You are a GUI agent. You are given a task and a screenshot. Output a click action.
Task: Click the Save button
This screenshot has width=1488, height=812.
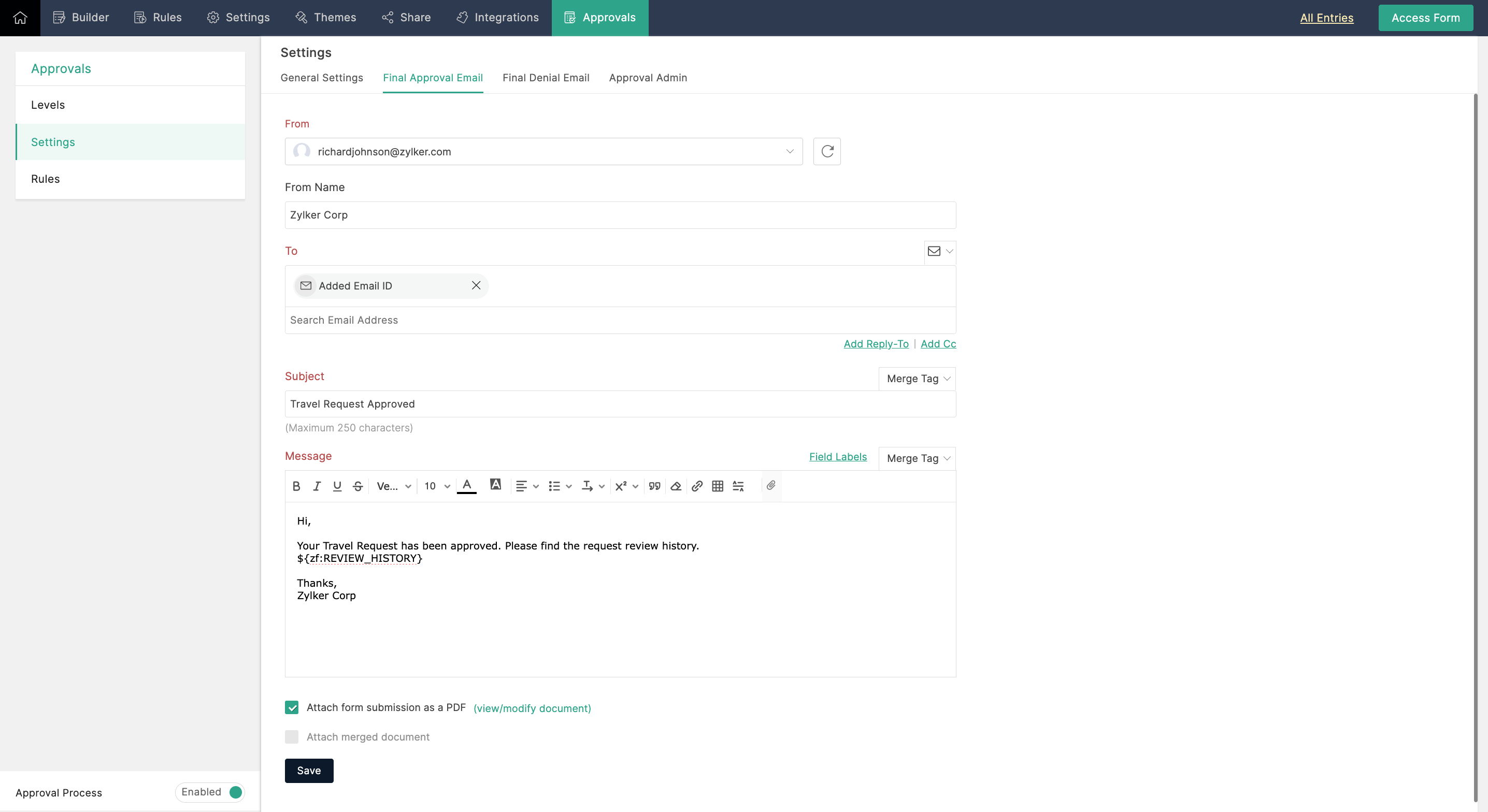tap(309, 770)
